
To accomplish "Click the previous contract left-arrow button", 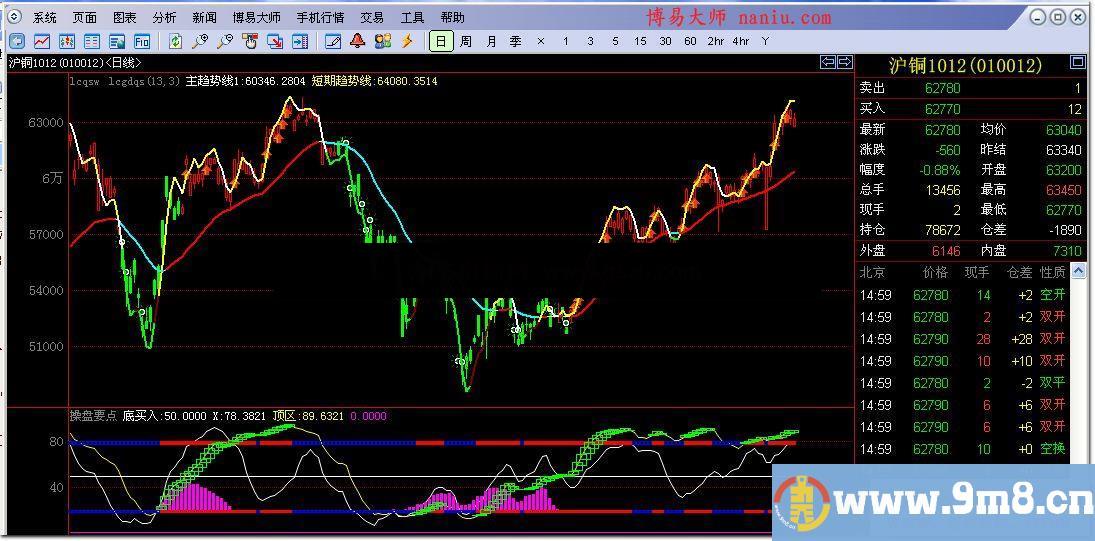I will pos(828,62).
